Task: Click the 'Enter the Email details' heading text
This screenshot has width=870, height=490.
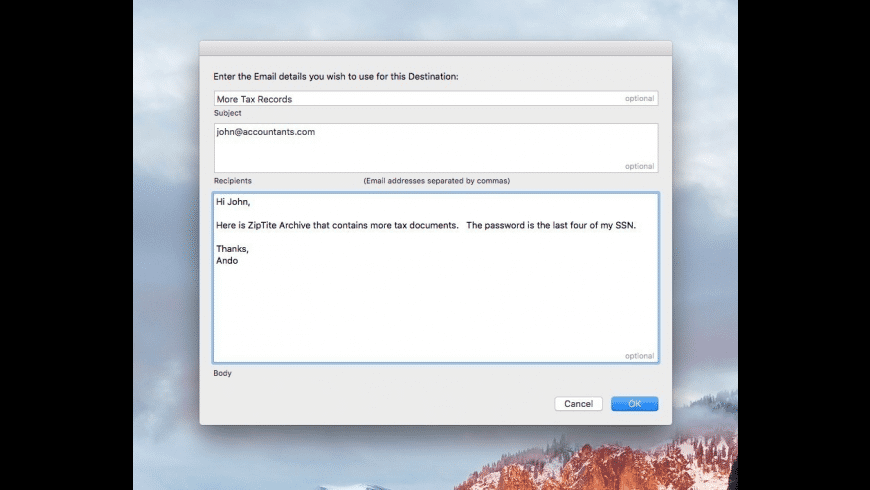Action: [x=336, y=77]
